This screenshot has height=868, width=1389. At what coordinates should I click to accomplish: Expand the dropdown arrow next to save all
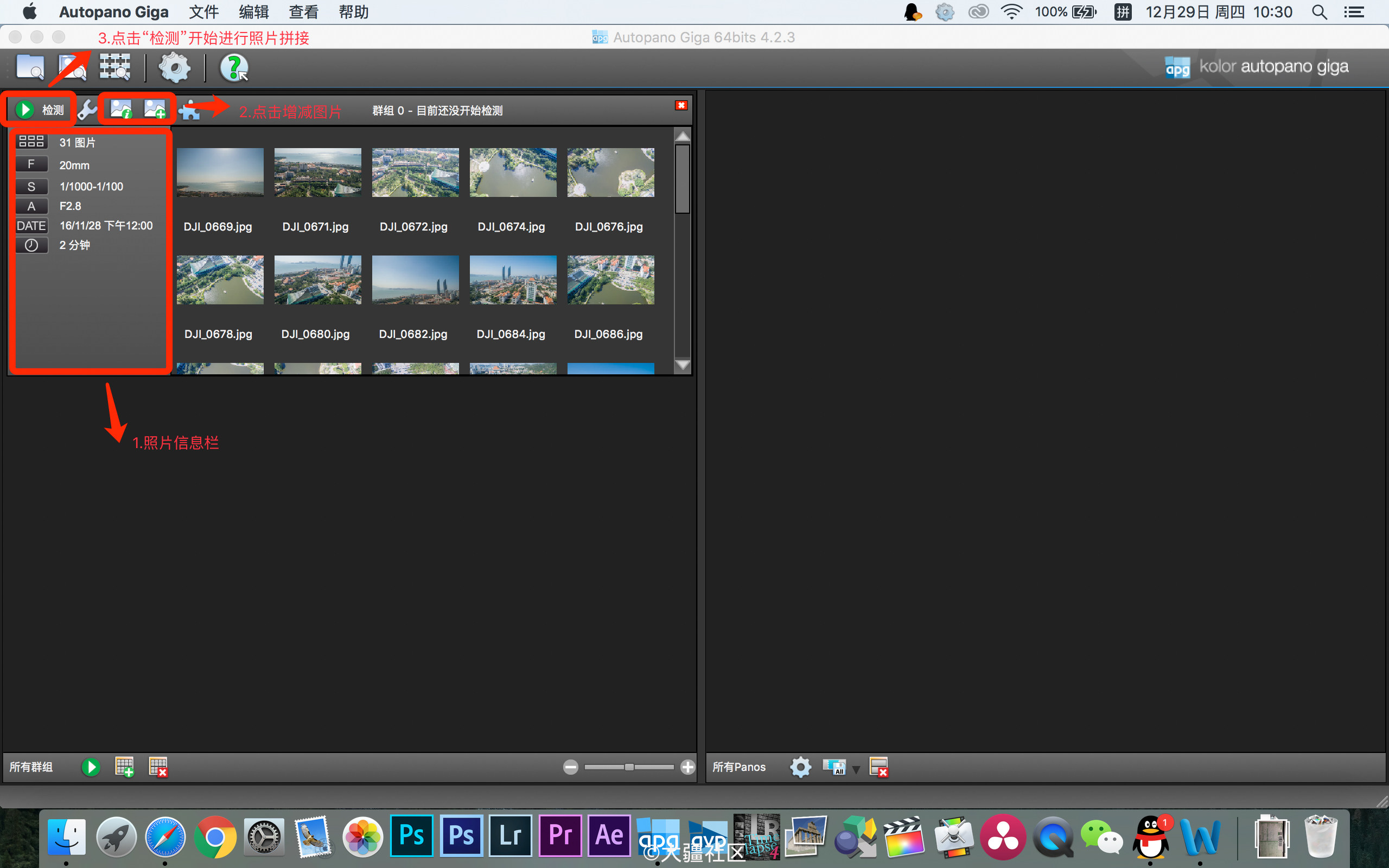tap(856, 769)
